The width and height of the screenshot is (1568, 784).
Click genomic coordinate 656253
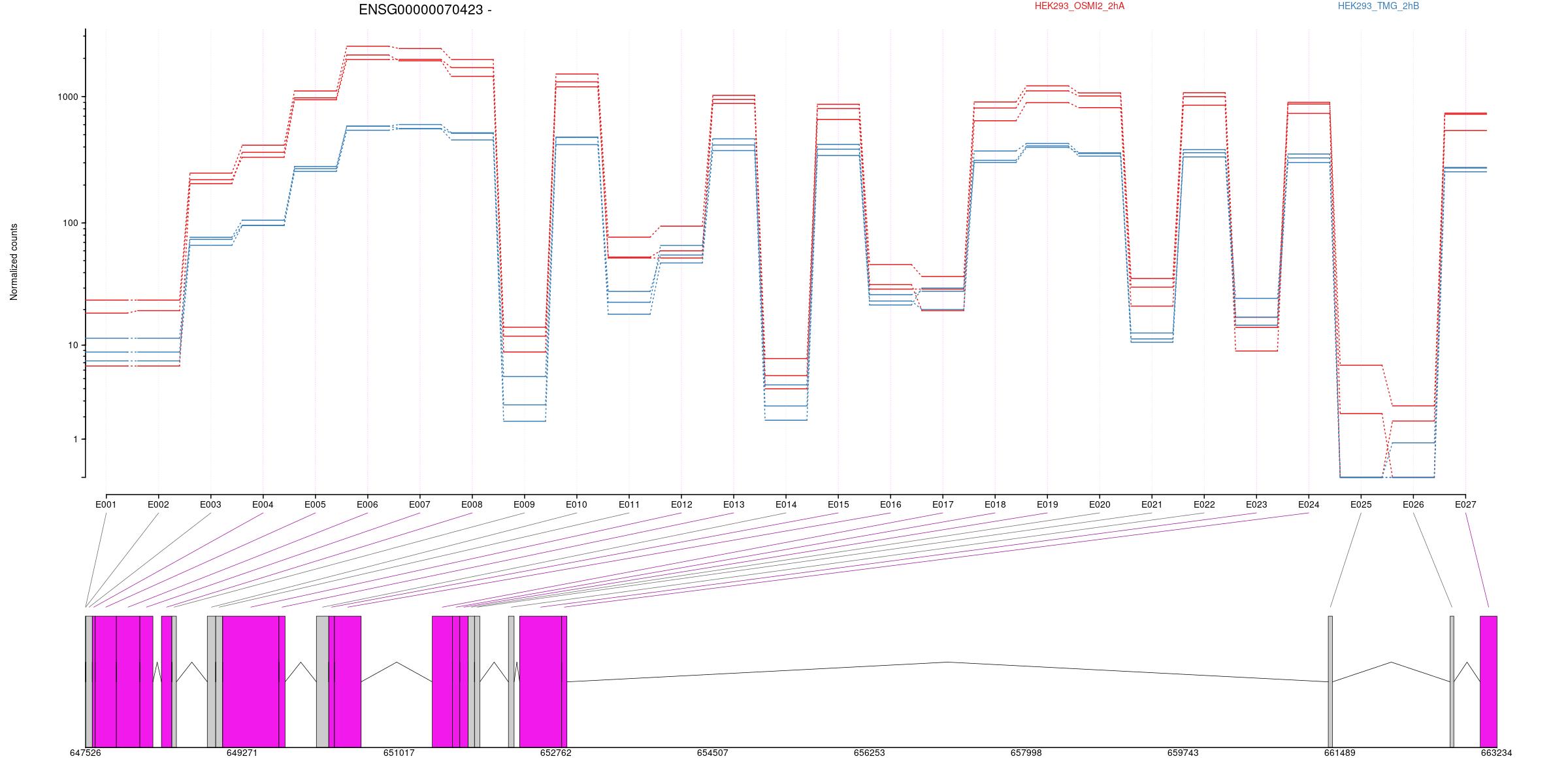click(869, 753)
